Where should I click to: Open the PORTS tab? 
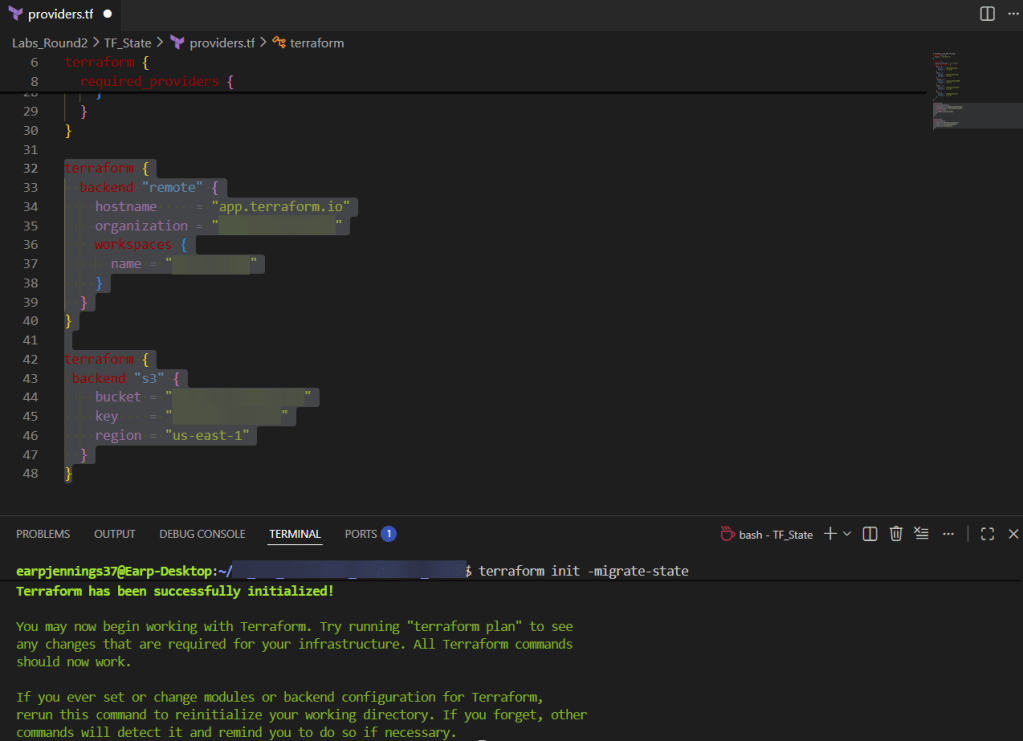(361, 534)
